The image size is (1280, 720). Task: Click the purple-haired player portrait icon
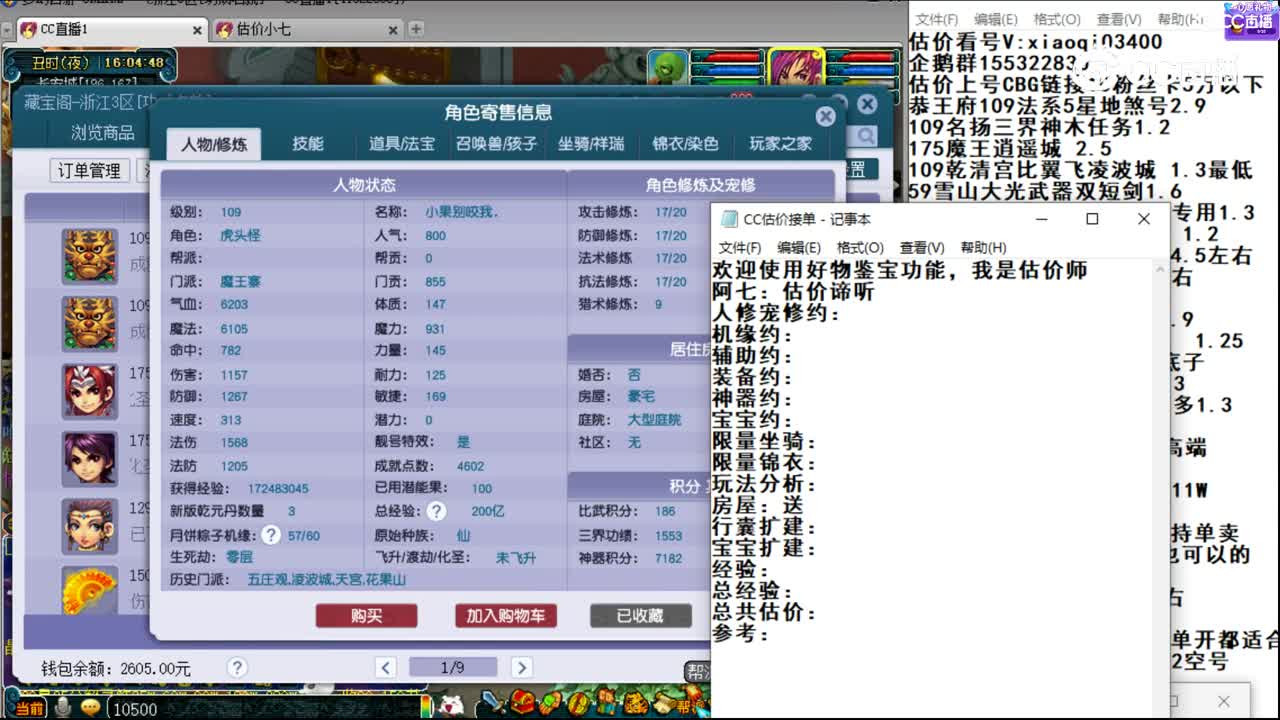pyautogui.click(x=796, y=68)
